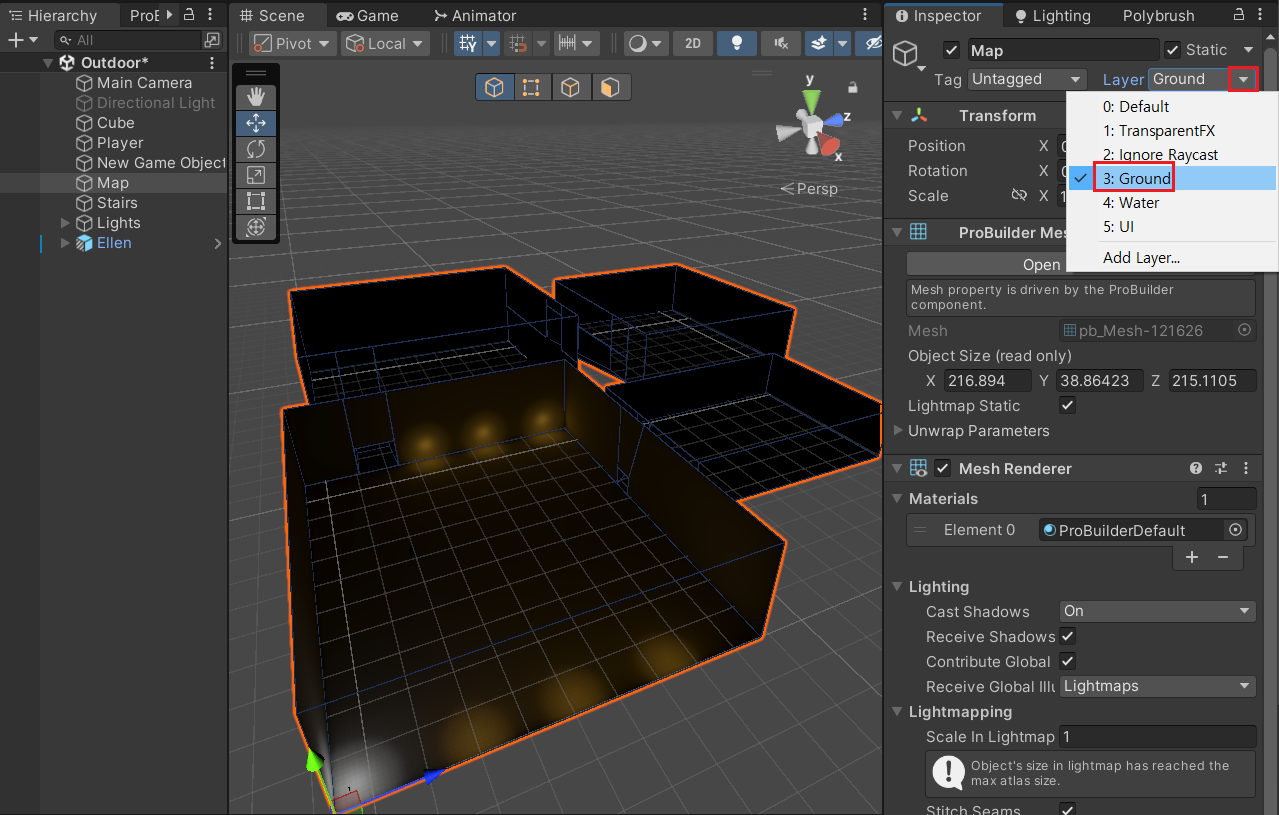The height and width of the screenshot is (815, 1279).
Task: Click the orientation gizmo lock icon
Action: tap(852, 88)
